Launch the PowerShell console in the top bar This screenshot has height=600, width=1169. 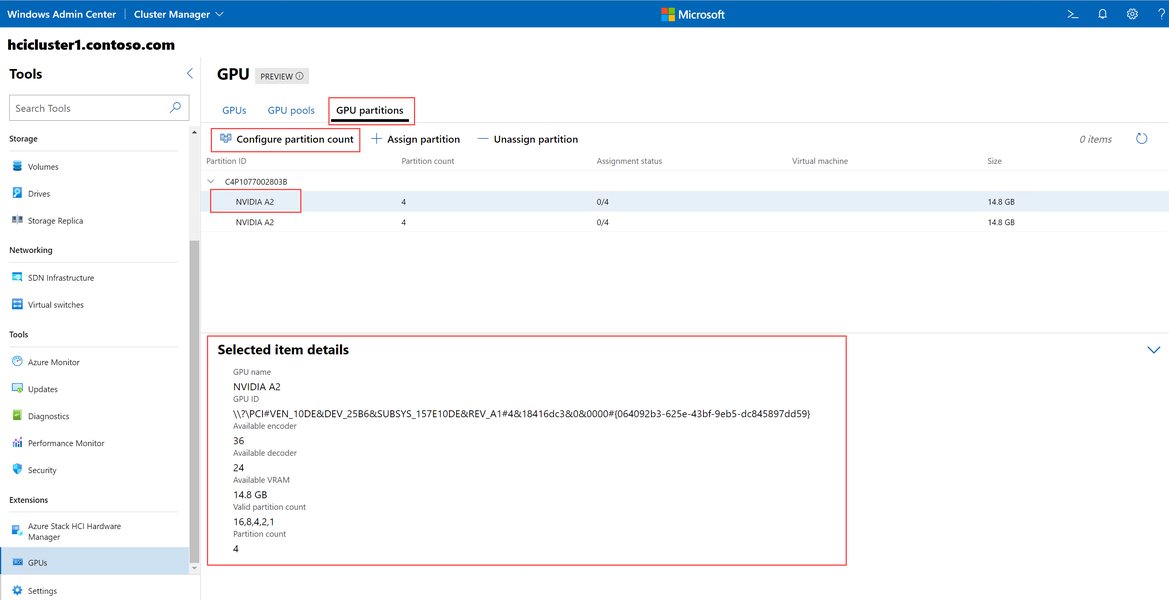pos(1071,14)
